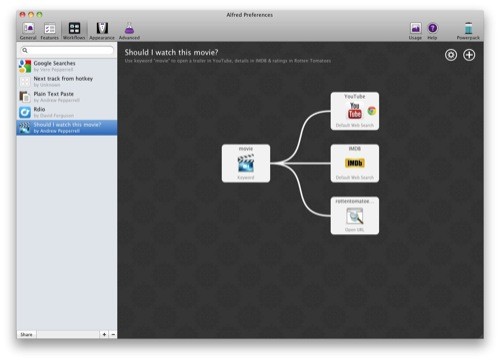Switch to the Workflows tab
Viewport: 500px width, 361px height.
coord(74,31)
